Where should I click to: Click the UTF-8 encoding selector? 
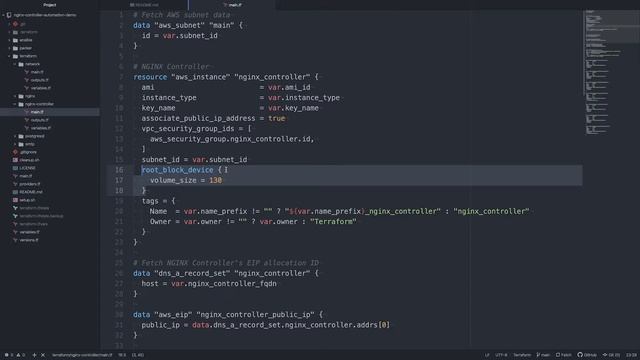pyautogui.click(x=501, y=355)
